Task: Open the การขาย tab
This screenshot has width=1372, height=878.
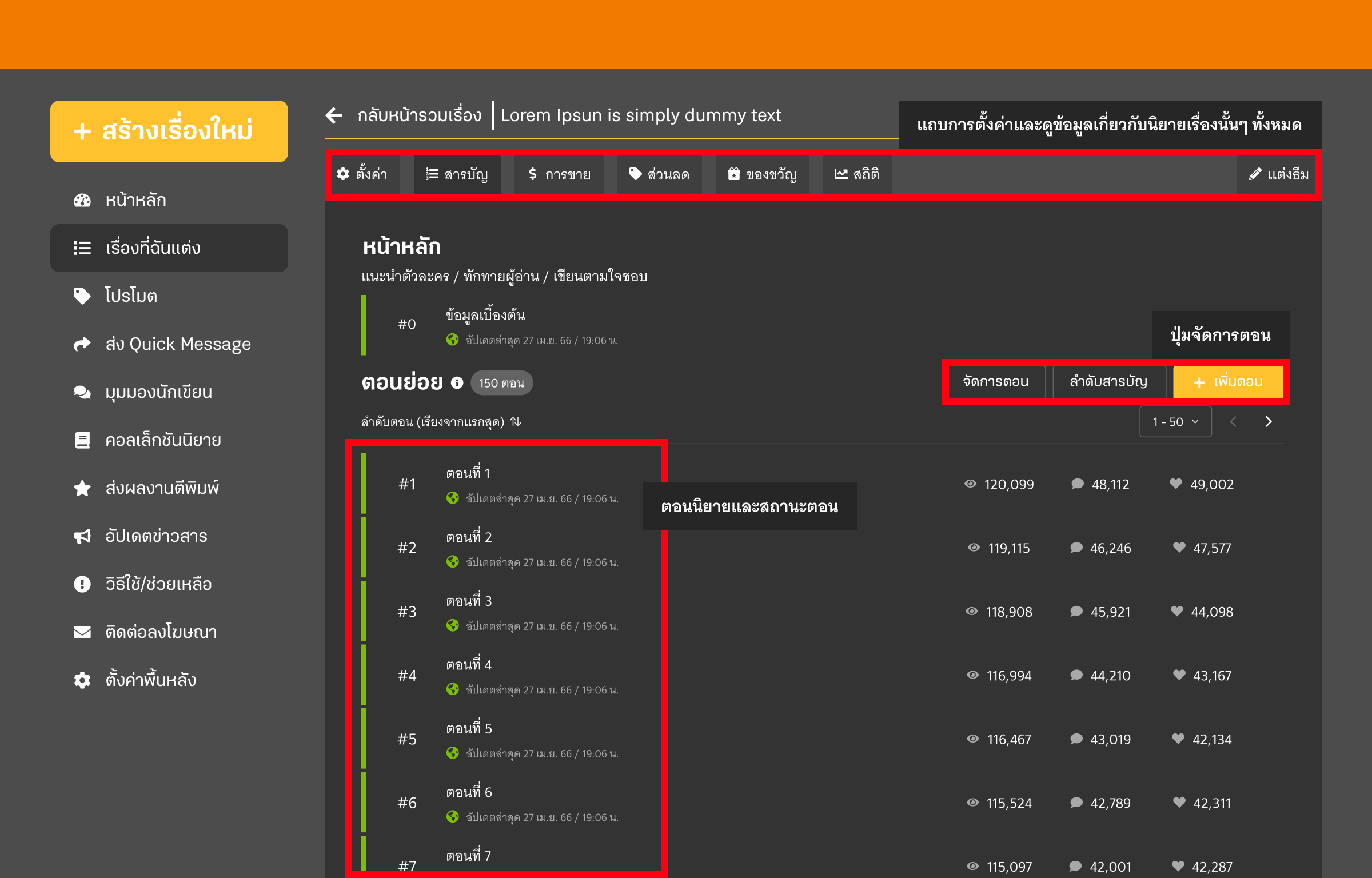Action: [559, 174]
